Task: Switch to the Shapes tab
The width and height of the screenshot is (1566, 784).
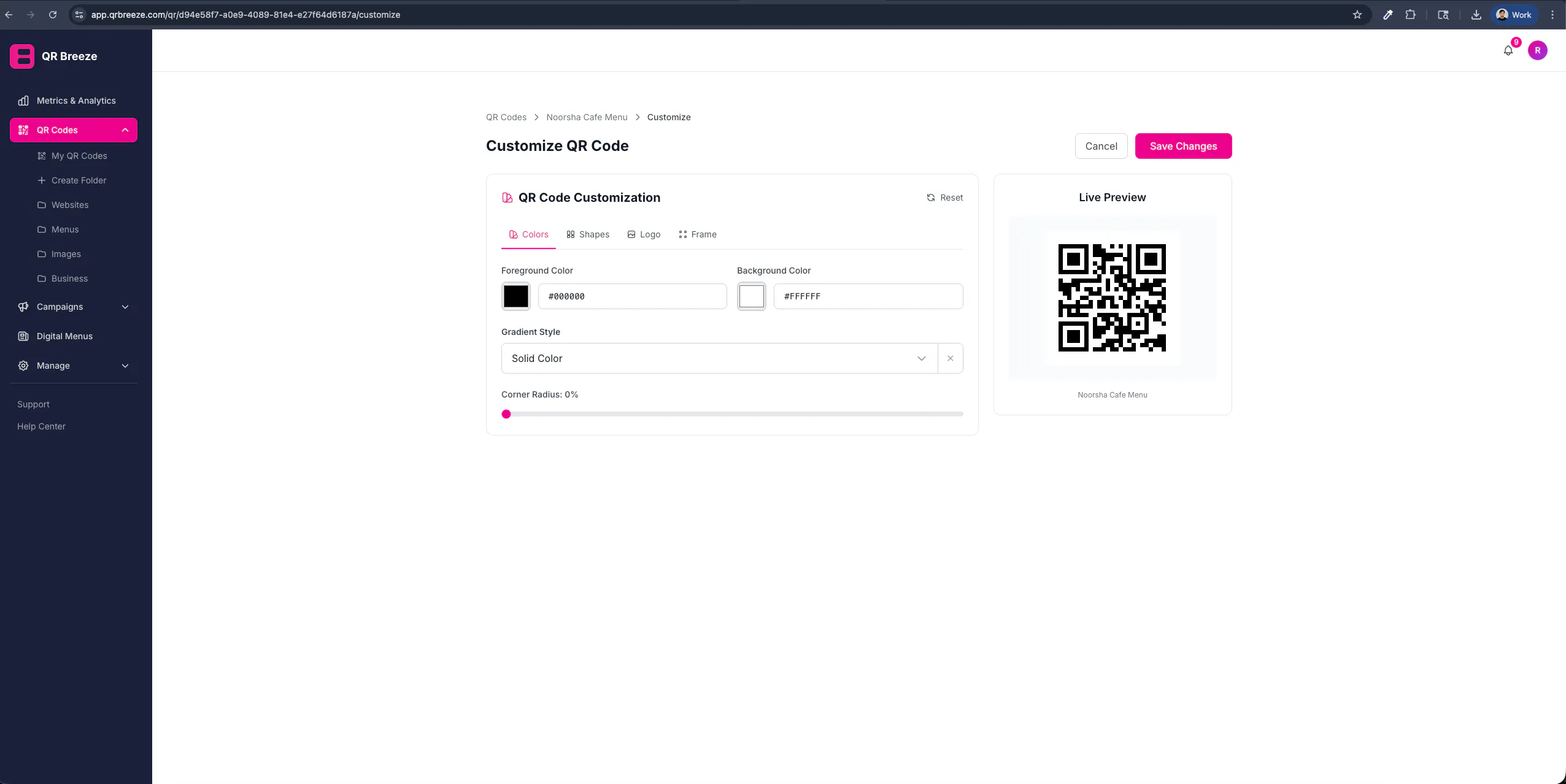Action: point(588,234)
